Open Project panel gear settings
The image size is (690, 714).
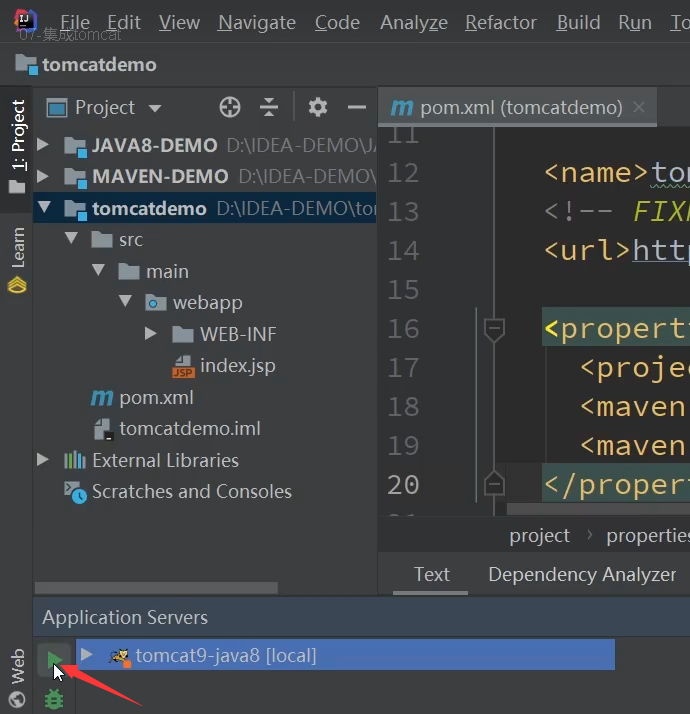317,108
